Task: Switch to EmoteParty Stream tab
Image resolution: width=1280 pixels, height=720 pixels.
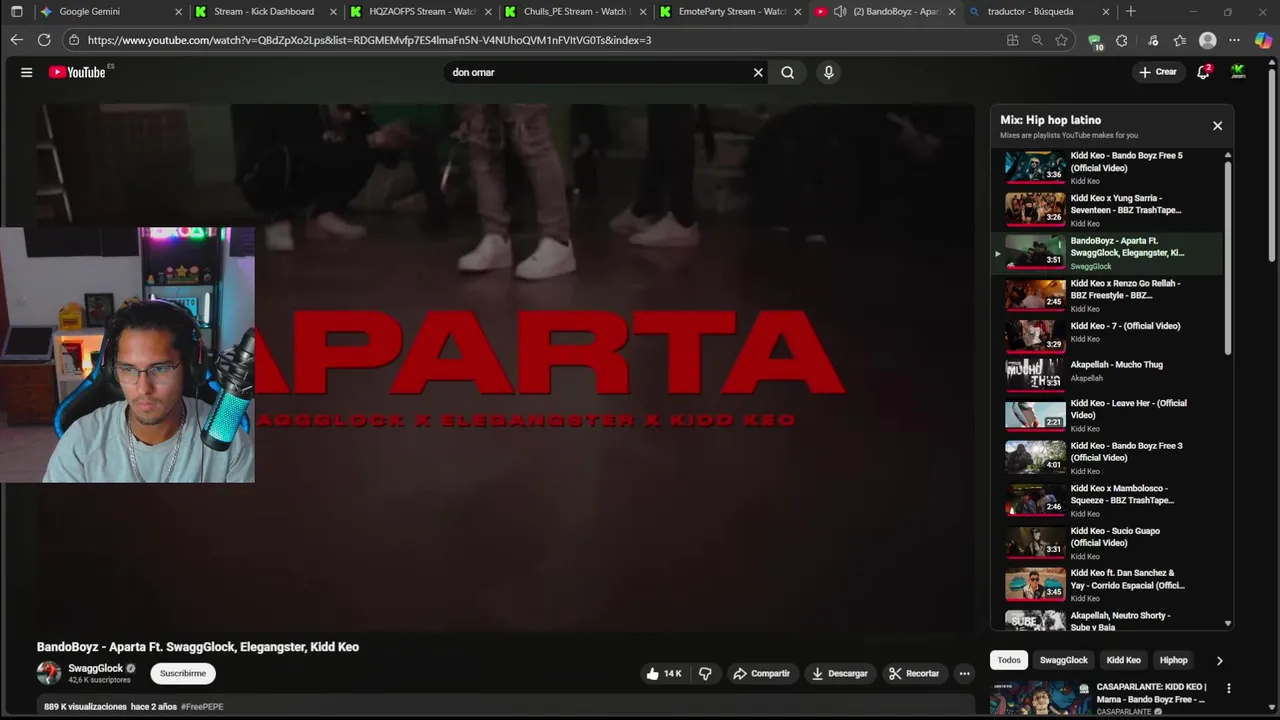Action: (732, 12)
